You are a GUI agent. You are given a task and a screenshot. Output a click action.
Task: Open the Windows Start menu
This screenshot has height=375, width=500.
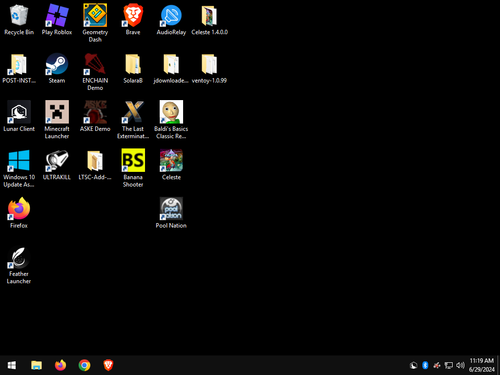(12, 365)
